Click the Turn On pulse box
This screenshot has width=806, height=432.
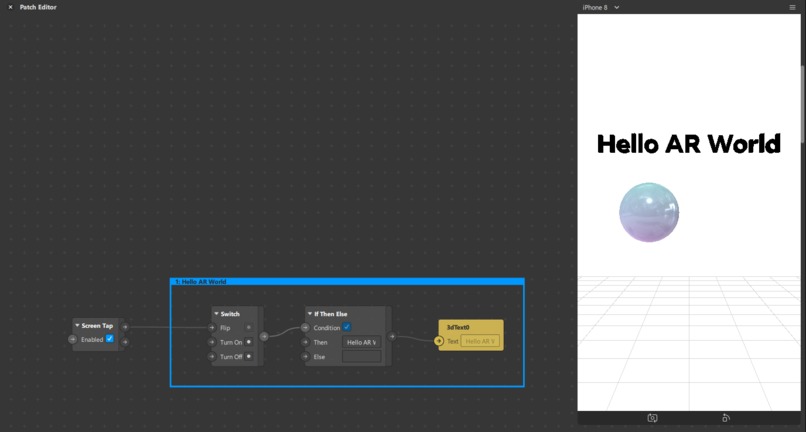point(249,342)
